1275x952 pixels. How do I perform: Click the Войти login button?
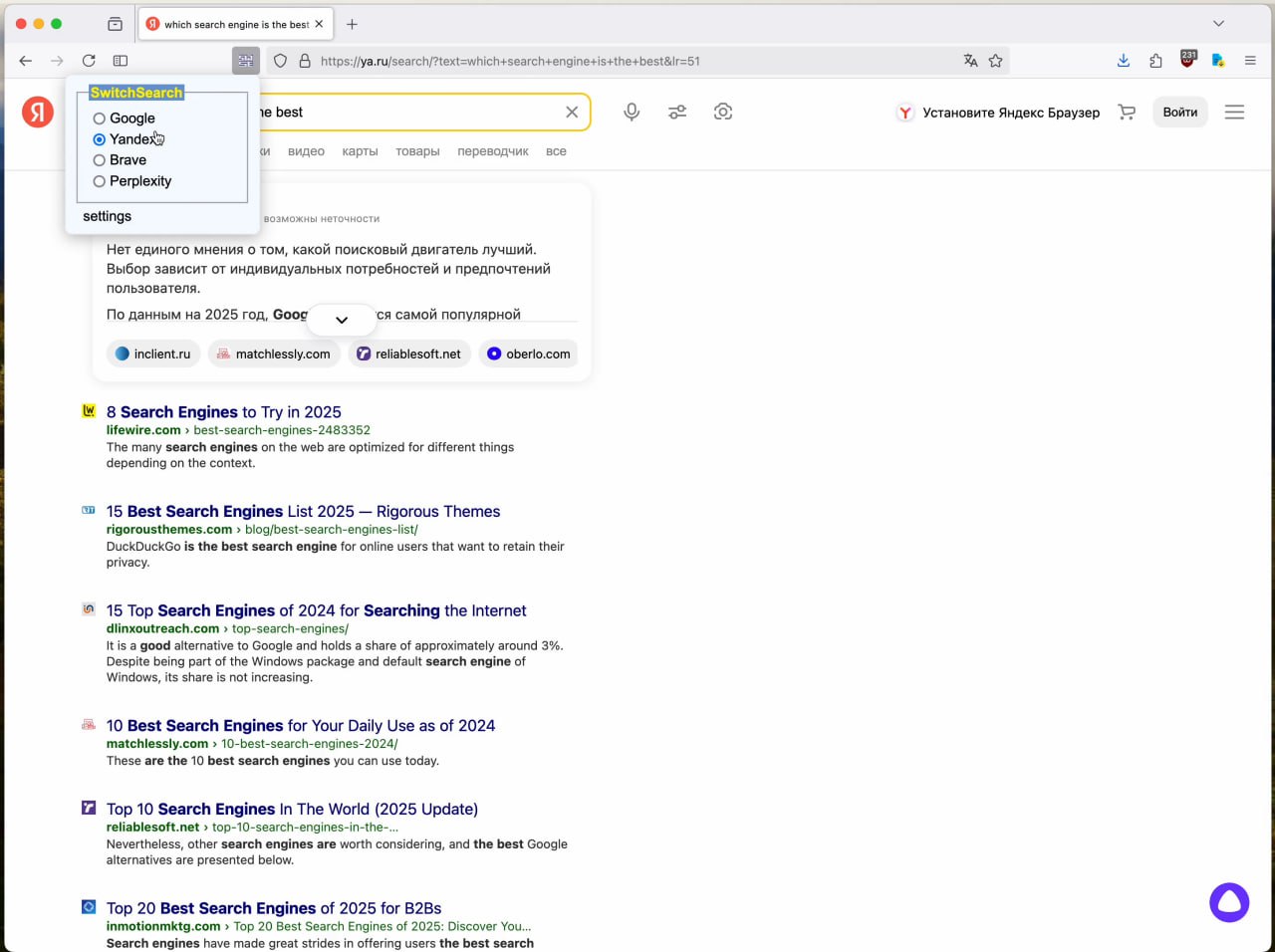(1180, 112)
